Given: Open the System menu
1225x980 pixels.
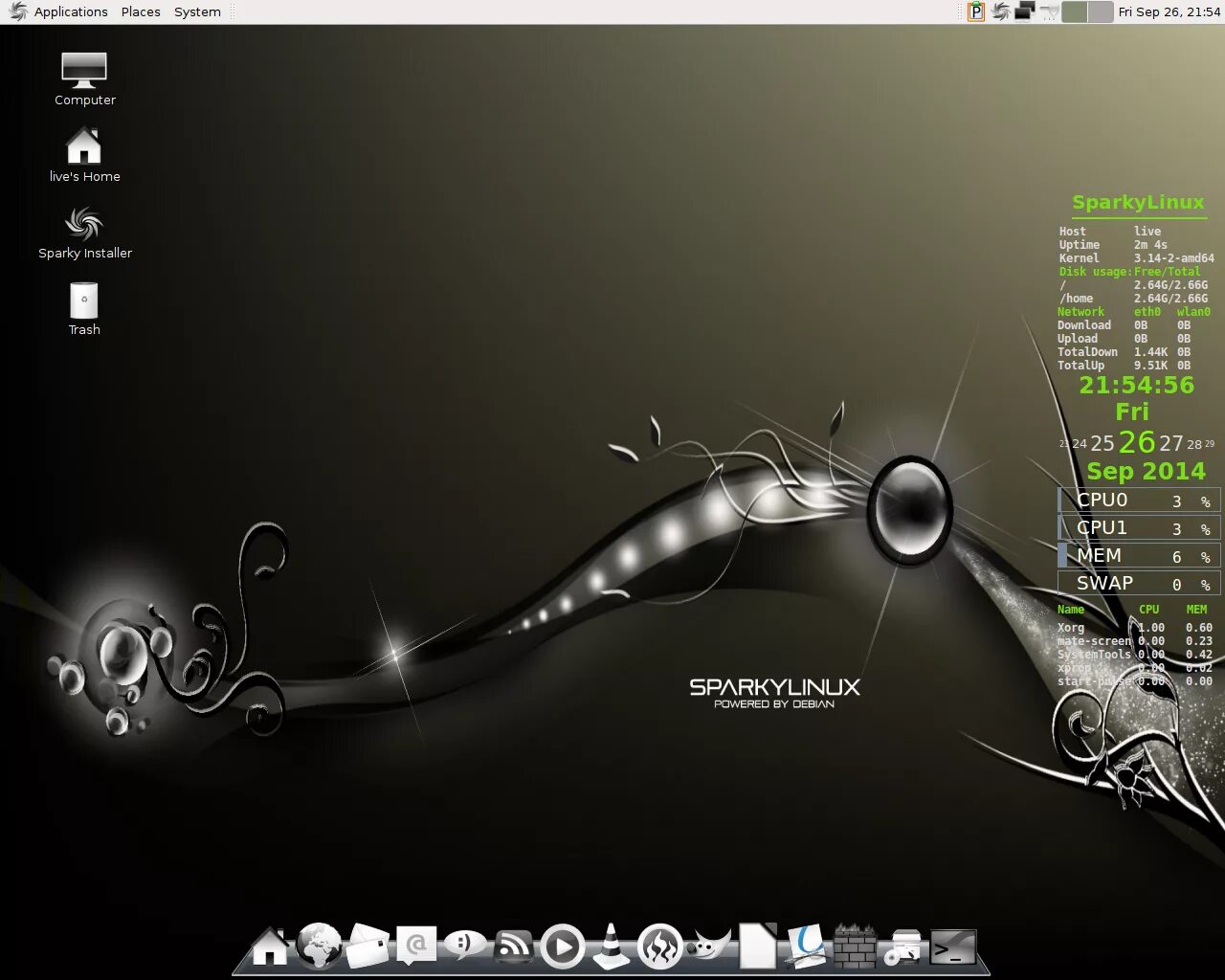Looking at the screenshot, I should coord(197,11).
